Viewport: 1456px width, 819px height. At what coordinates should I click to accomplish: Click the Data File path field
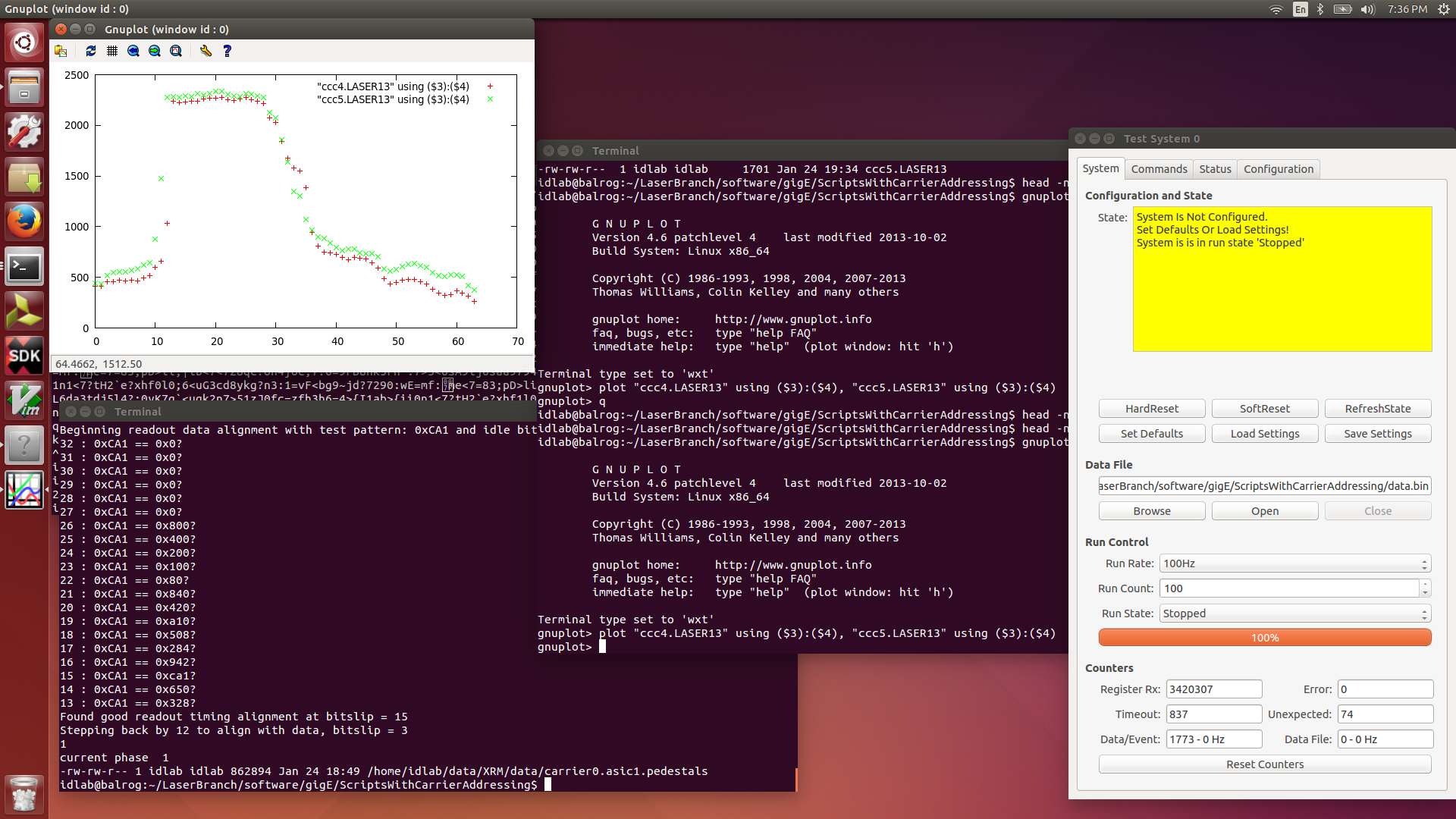(x=1265, y=486)
